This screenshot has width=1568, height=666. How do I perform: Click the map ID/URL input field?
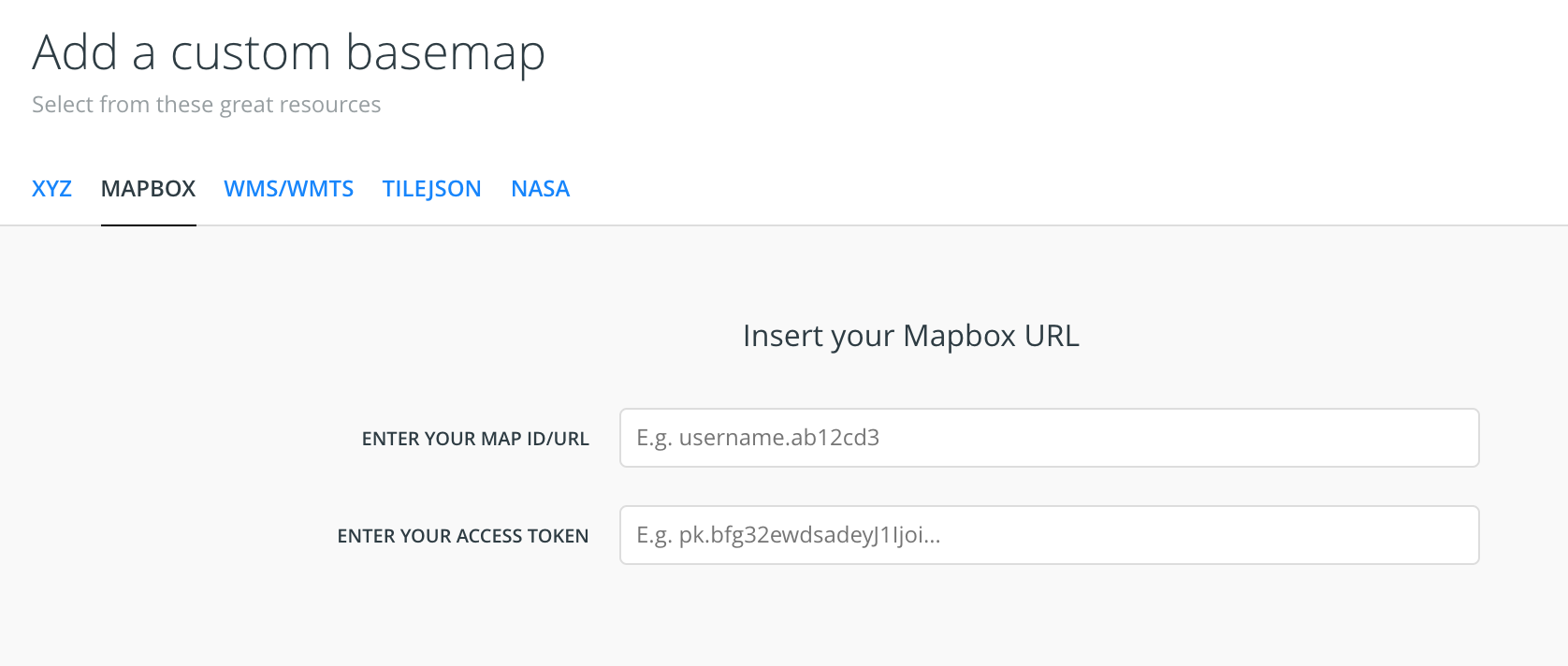tap(1049, 438)
